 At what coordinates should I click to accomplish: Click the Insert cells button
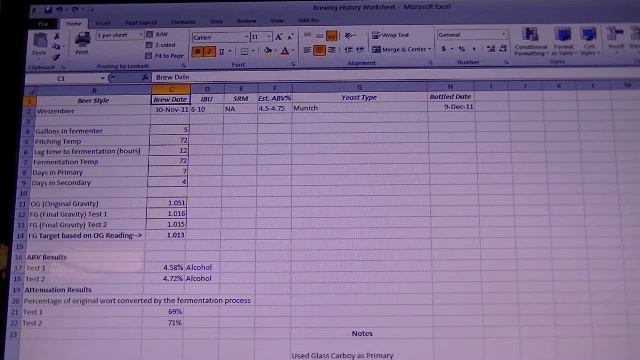tap(616, 39)
